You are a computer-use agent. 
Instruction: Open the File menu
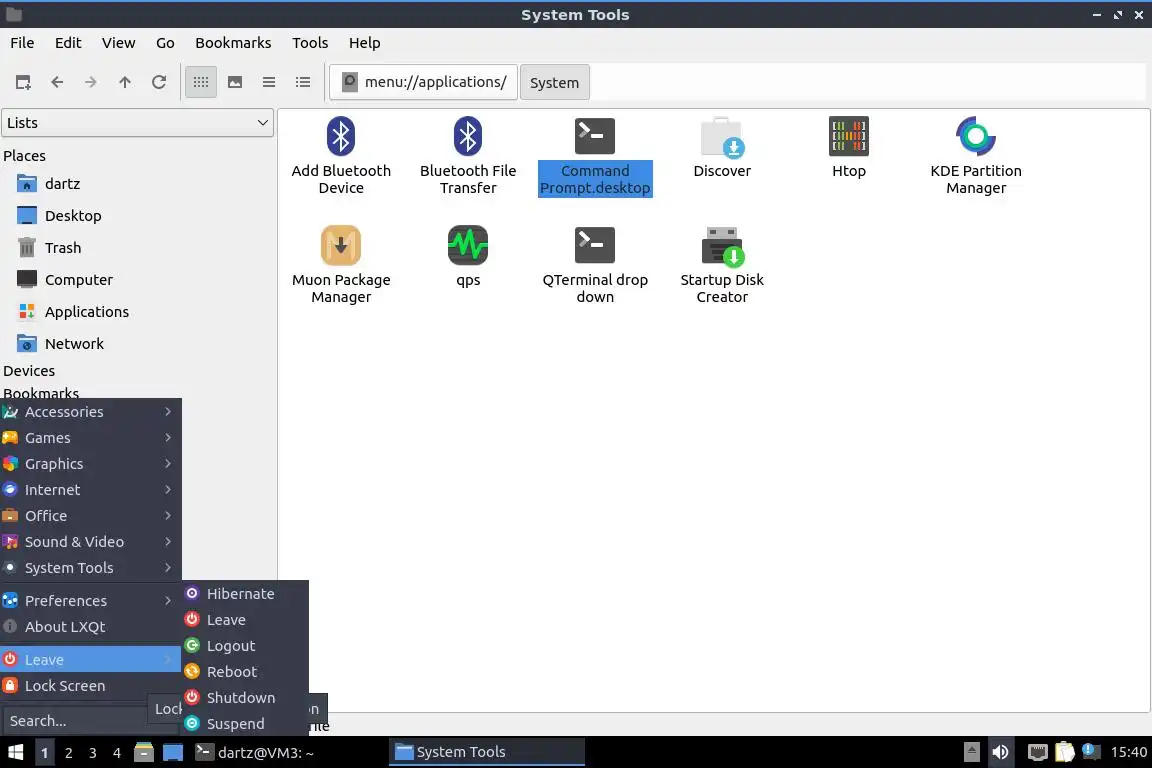coord(22,43)
